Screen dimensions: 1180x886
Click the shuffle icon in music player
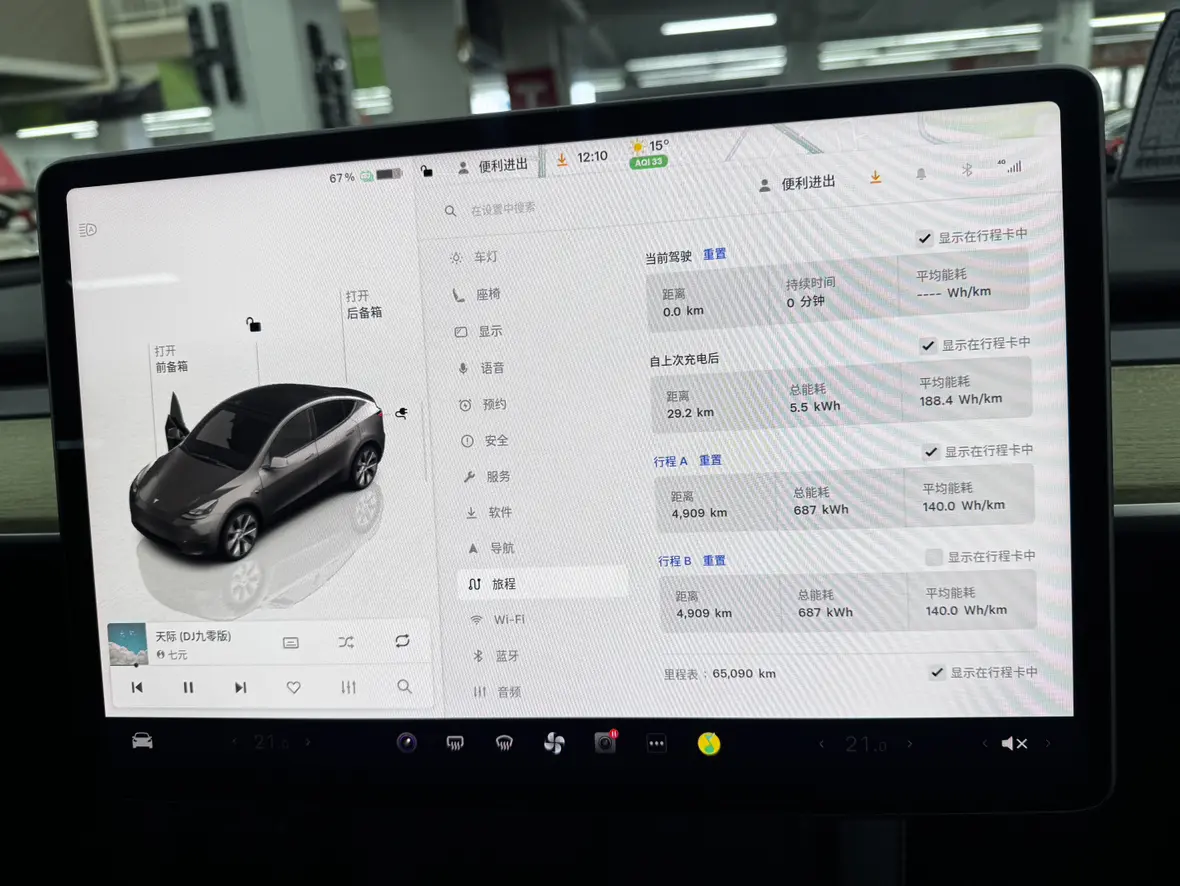pyautogui.click(x=346, y=642)
